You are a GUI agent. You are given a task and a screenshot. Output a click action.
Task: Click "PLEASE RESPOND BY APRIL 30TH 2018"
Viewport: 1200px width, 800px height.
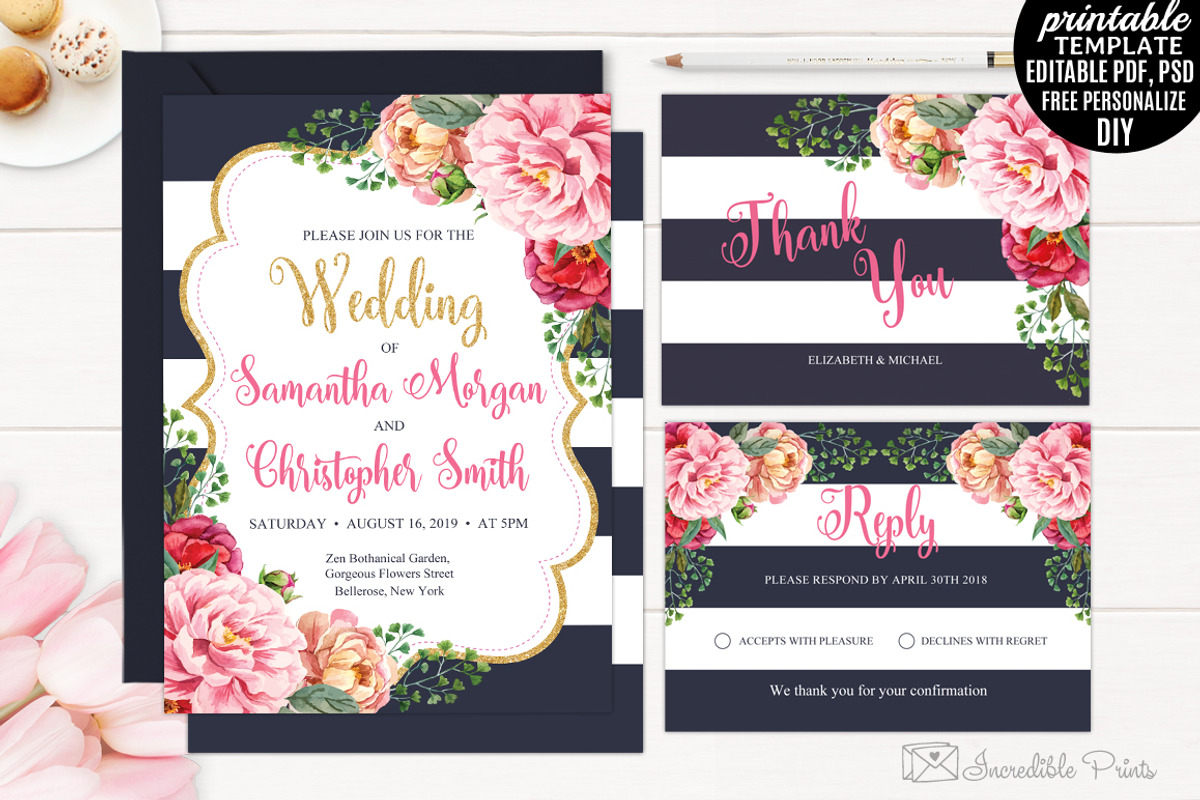877,580
